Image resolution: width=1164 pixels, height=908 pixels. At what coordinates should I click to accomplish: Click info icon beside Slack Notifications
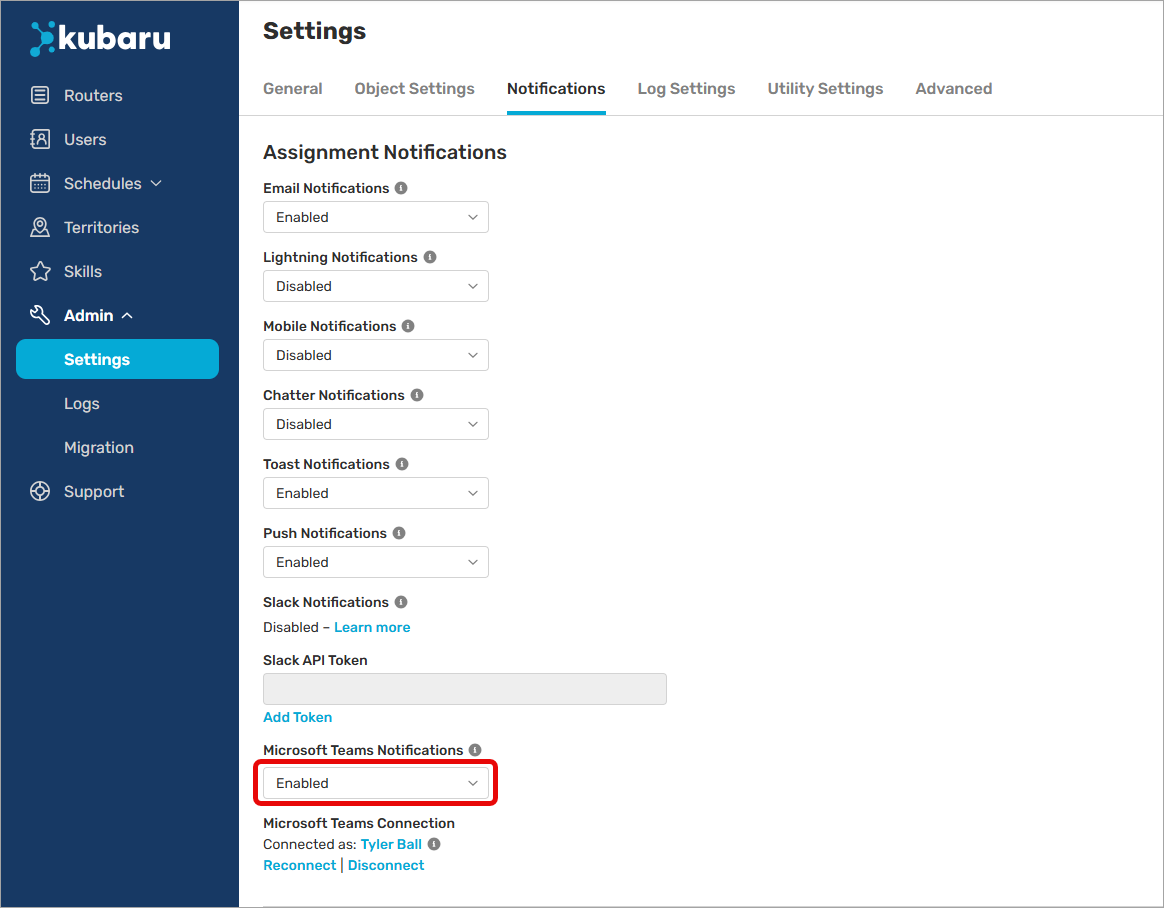[401, 602]
